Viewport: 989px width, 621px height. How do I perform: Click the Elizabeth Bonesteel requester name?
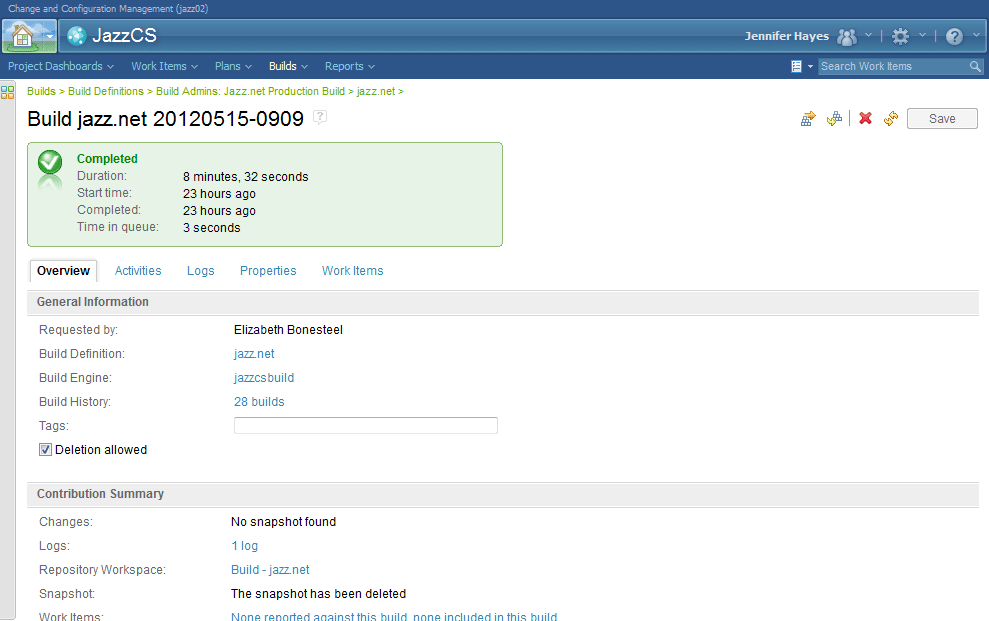click(x=288, y=330)
